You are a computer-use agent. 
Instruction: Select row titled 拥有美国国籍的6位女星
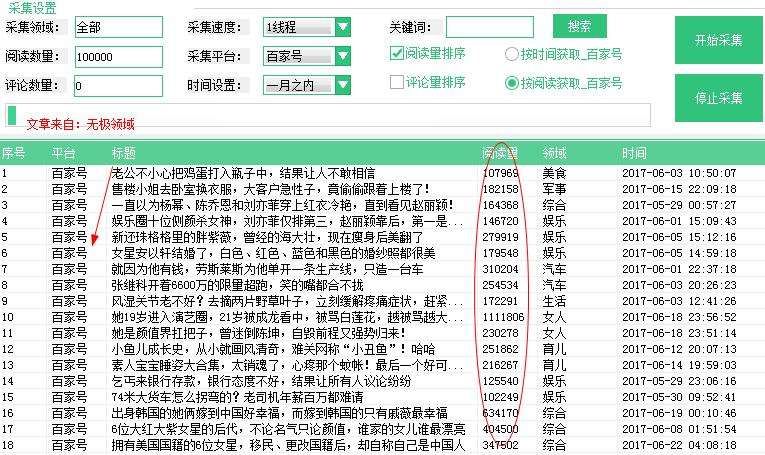[x=382, y=445]
